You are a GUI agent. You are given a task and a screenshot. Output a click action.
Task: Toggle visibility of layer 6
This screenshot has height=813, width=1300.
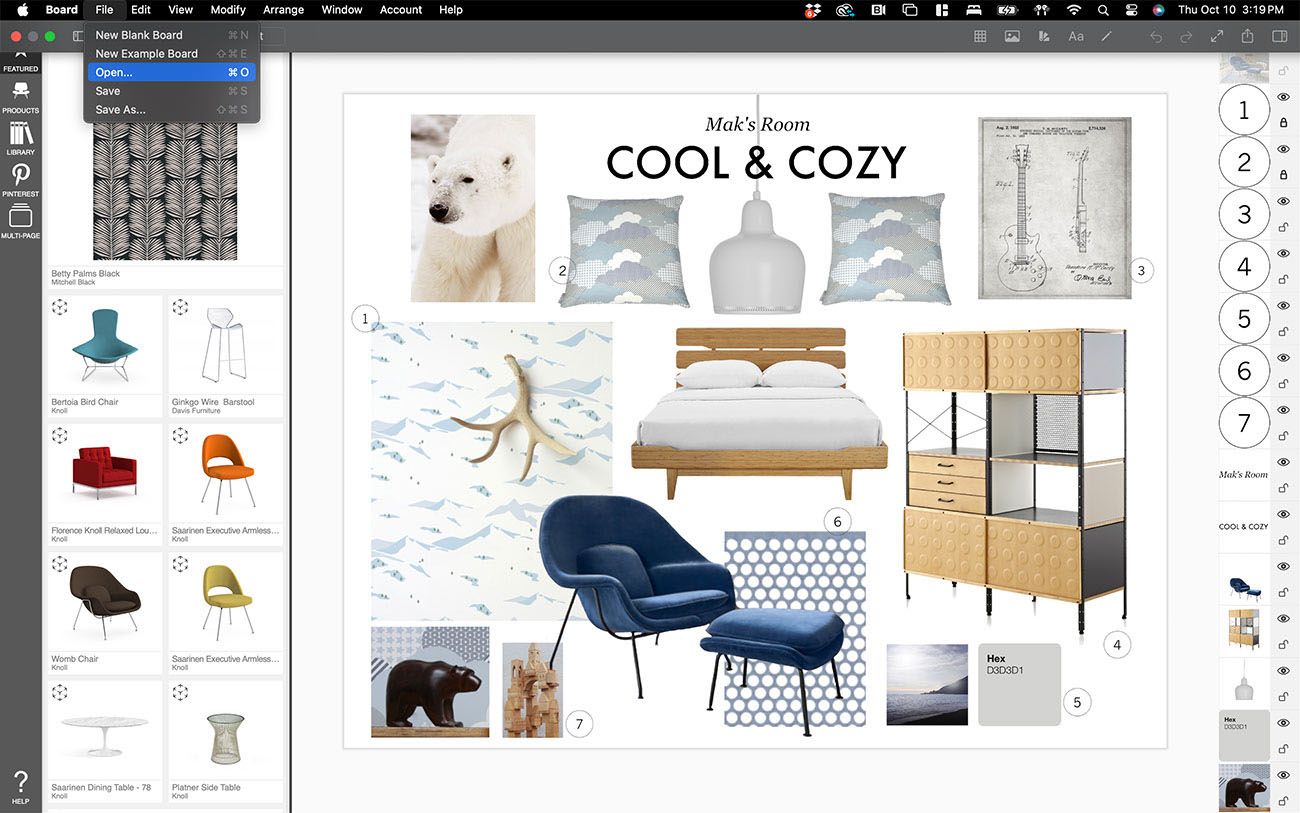tap(1284, 357)
